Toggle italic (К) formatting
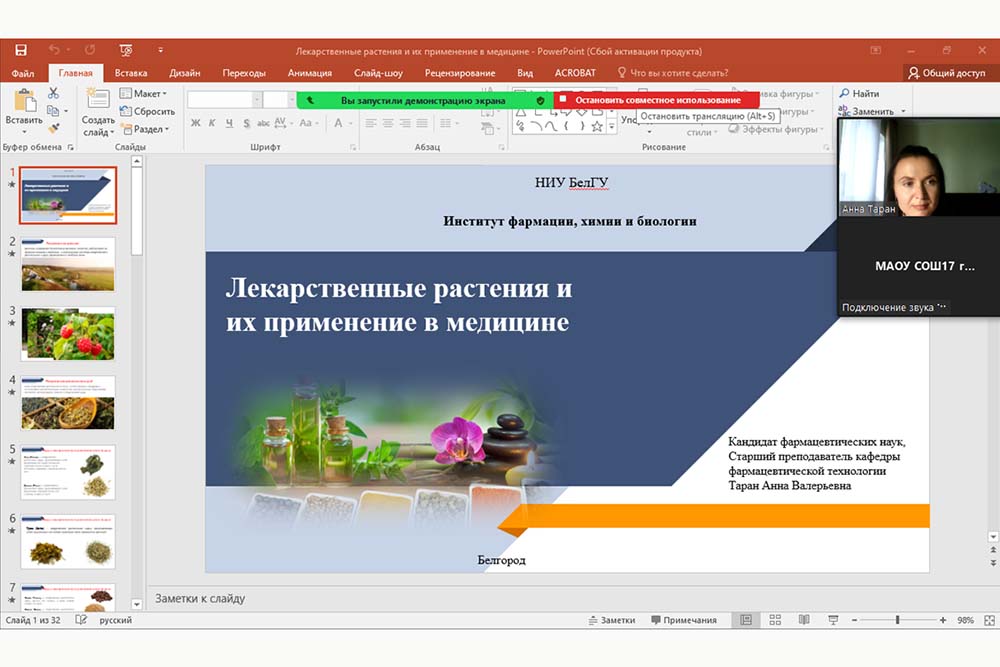 click(213, 123)
